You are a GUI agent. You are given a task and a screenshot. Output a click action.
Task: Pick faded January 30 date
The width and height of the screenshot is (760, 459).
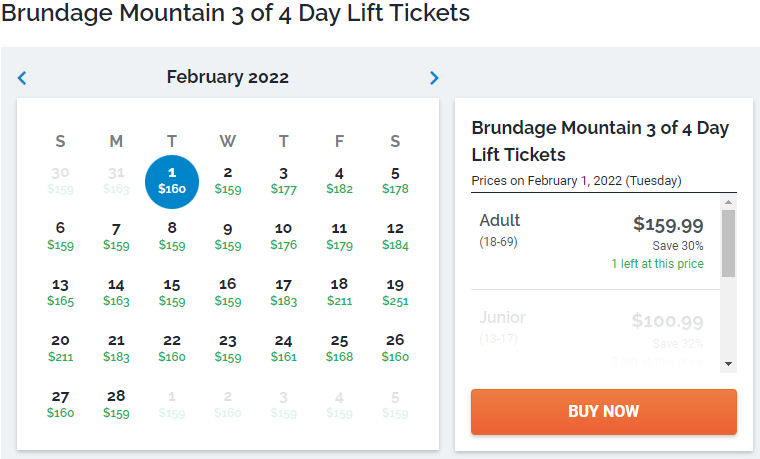click(60, 180)
